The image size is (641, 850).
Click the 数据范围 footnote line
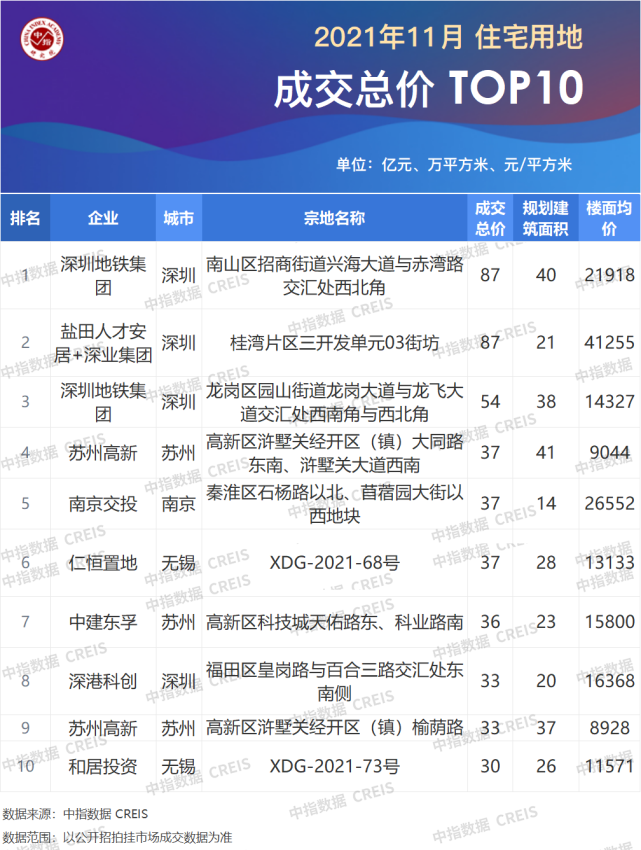tap(117, 838)
